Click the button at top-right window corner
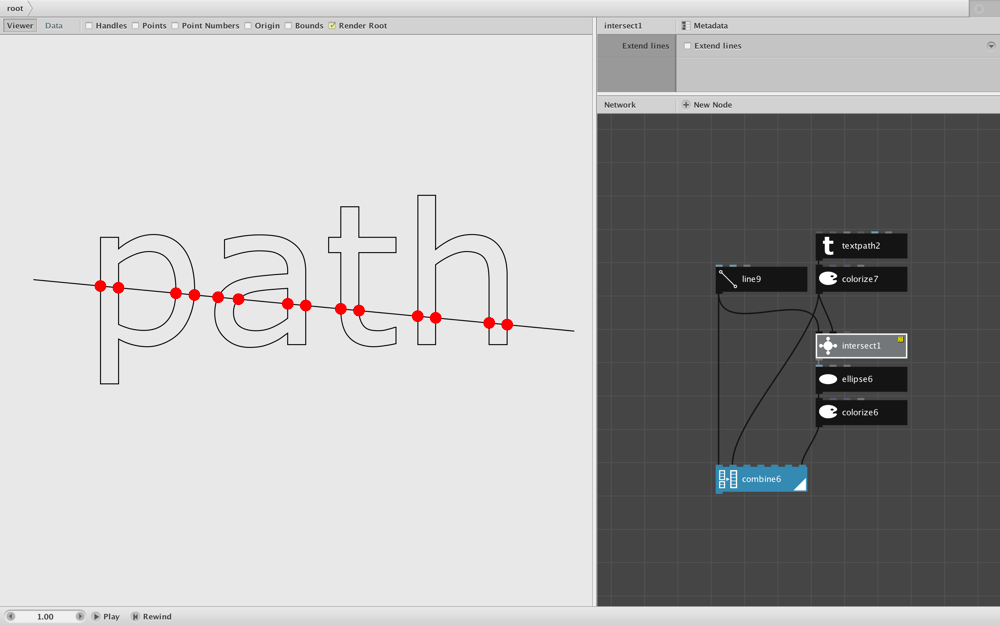Screen dimensions: 1000x625 (980, 8)
